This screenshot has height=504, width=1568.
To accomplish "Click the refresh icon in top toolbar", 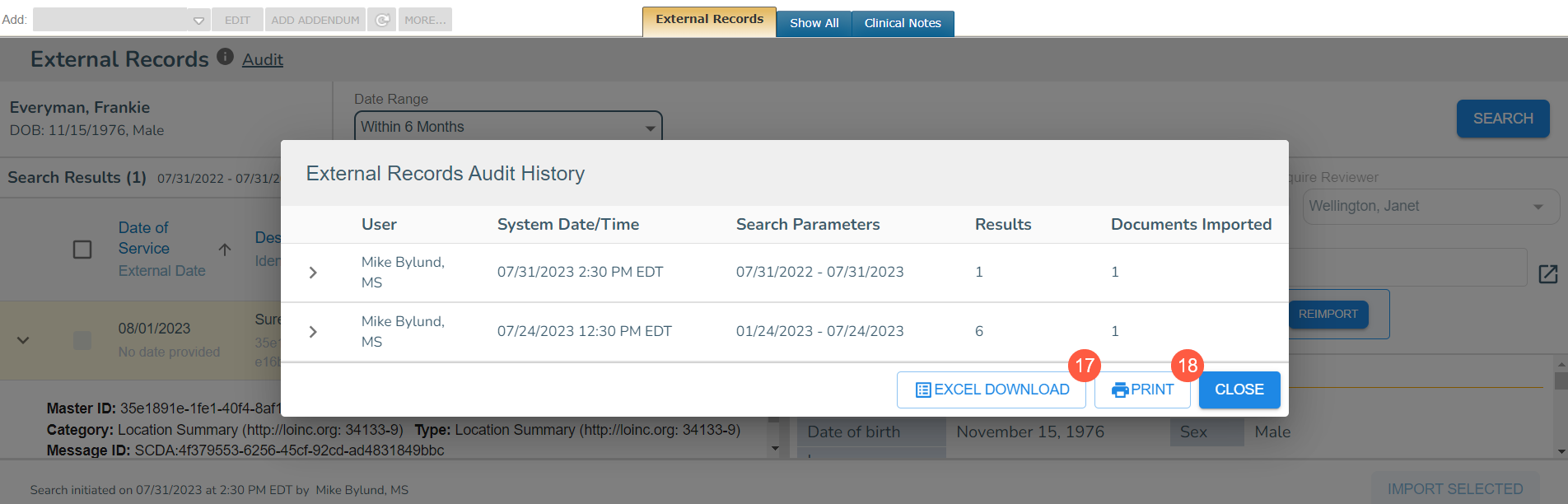I will (382, 20).
